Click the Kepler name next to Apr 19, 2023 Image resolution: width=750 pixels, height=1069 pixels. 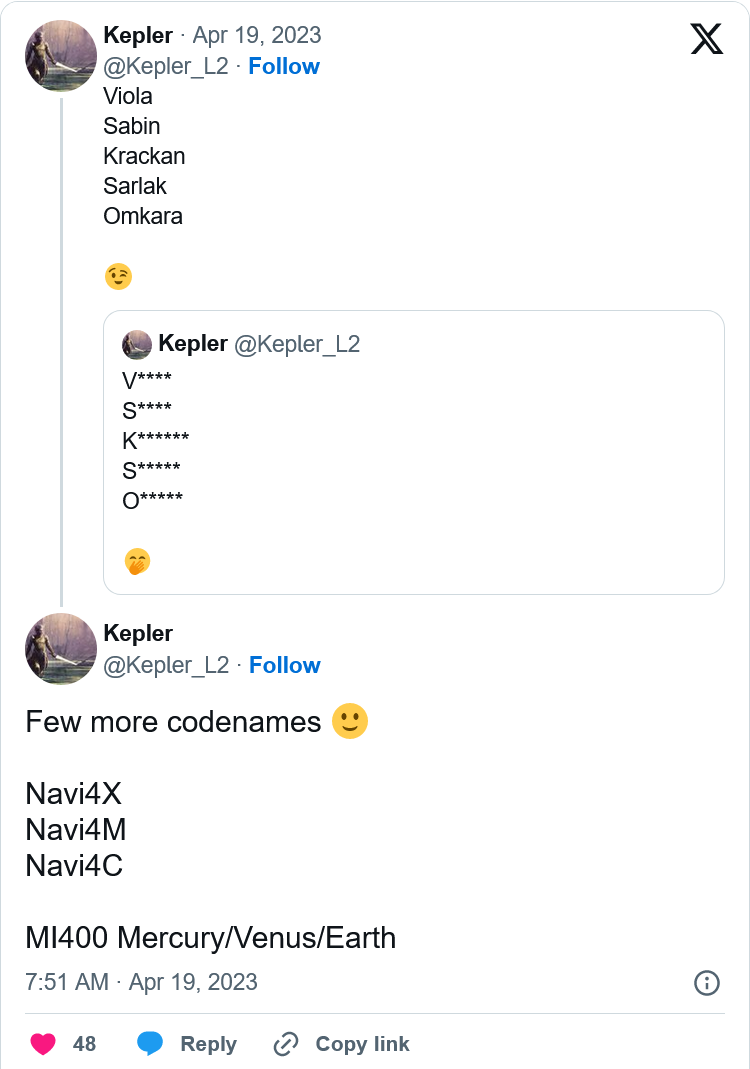tap(138, 35)
